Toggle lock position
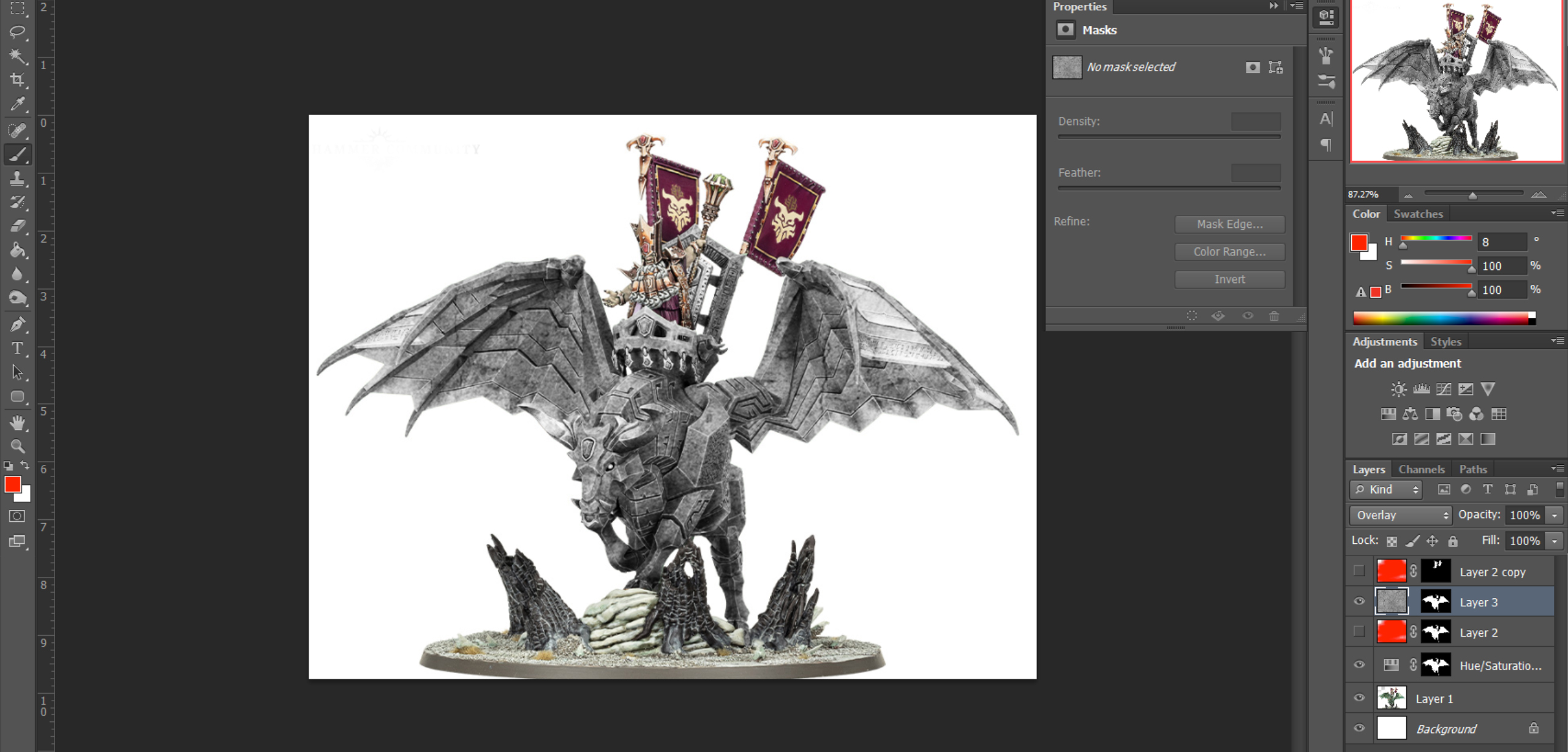The width and height of the screenshot is (1568, 752). tap(1432, 541)
